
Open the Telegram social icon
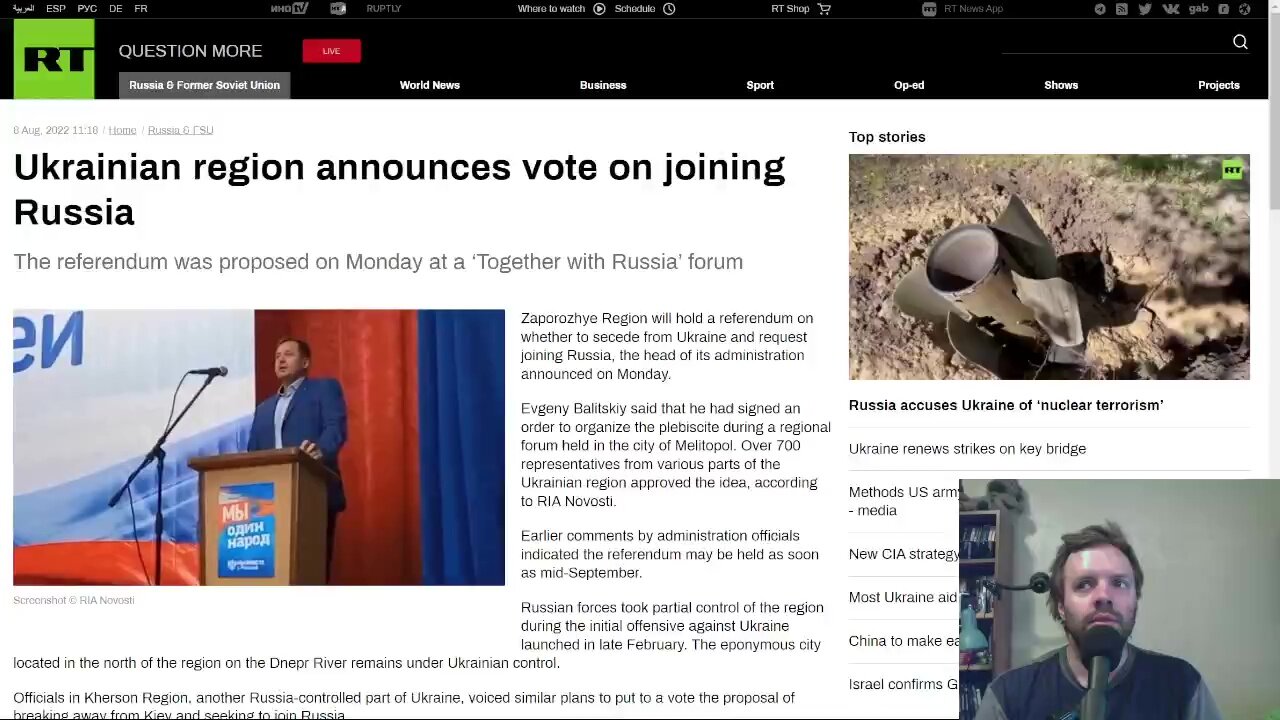coord(1100,9)
